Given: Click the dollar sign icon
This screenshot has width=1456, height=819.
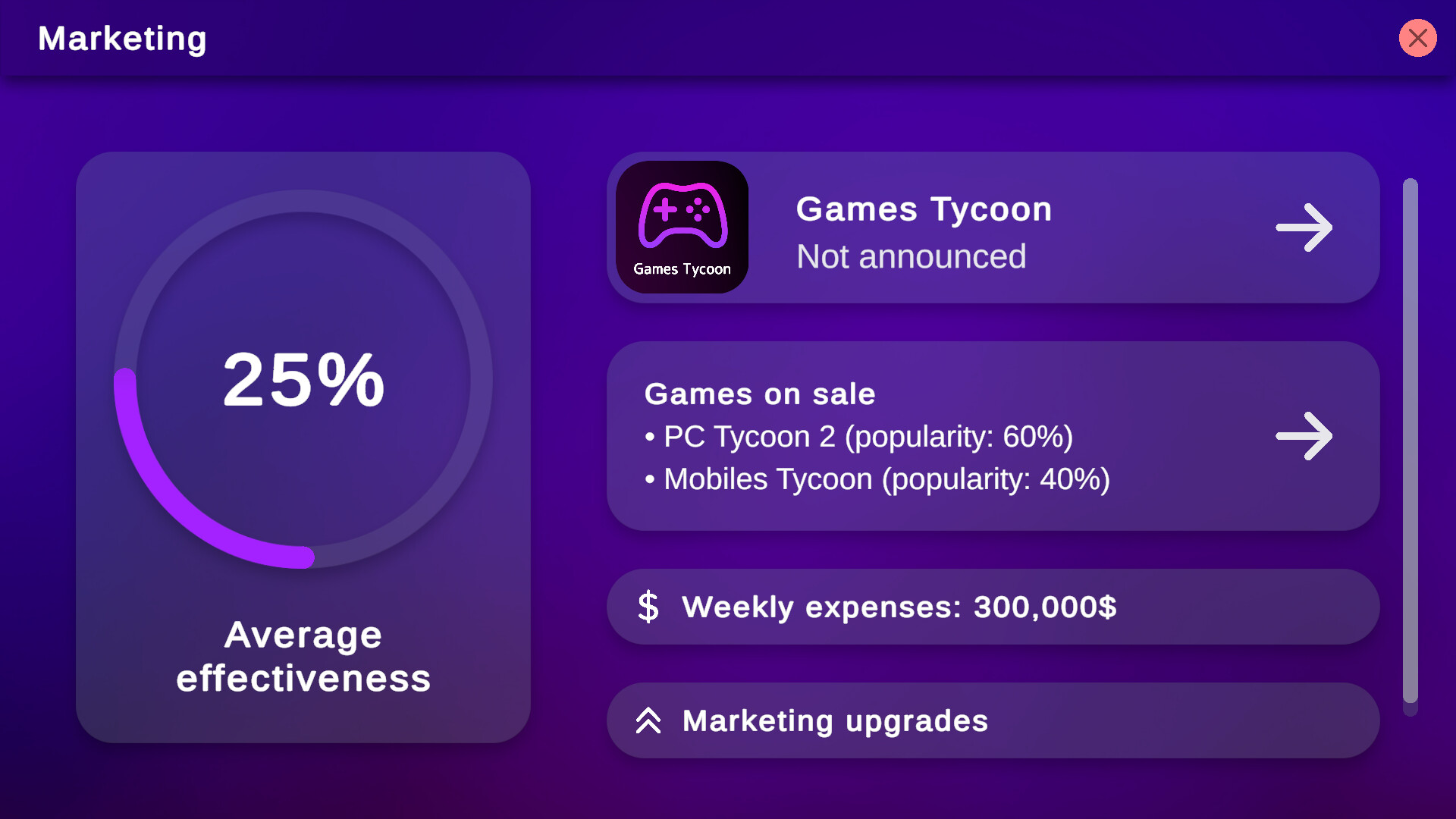Looking at the screenshot, I should (x=648, y=607).
